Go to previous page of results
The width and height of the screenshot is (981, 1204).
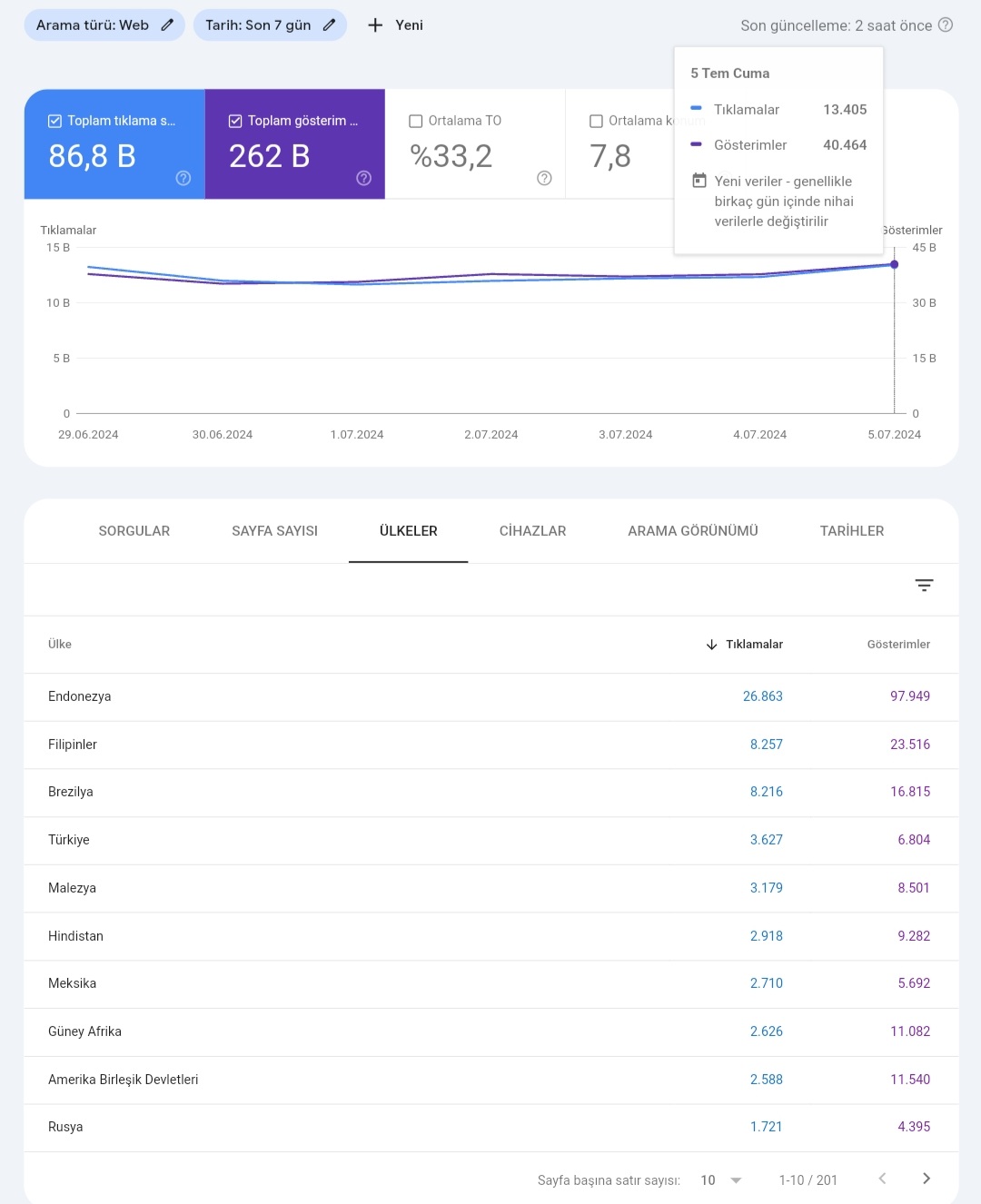882,1179
